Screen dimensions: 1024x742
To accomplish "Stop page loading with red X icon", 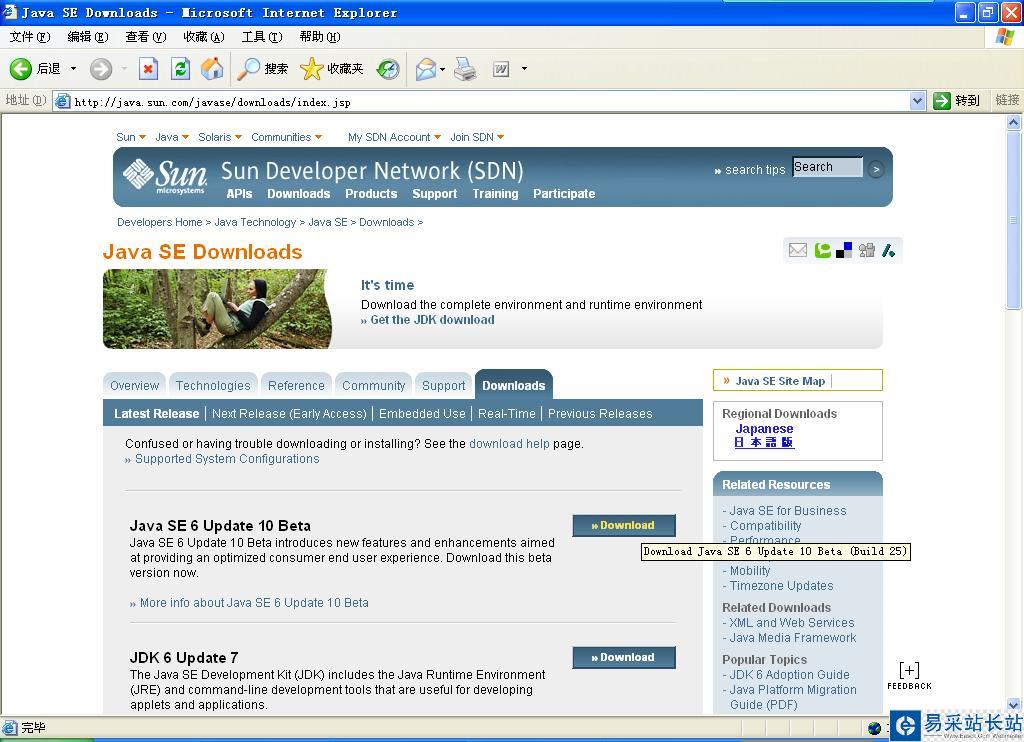I will click(148, 69).
